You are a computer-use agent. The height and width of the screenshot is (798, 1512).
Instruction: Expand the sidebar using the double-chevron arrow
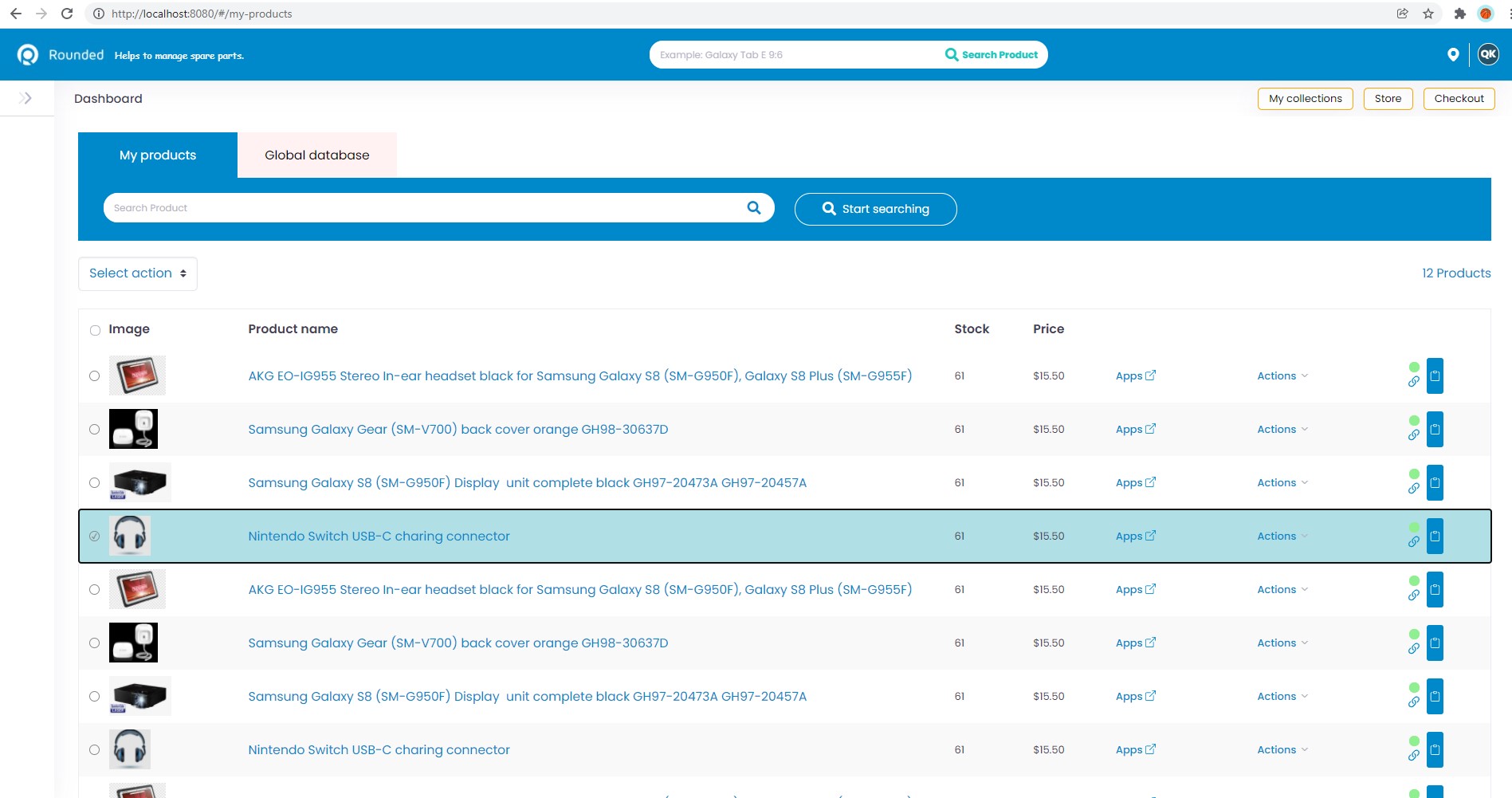[25, 97]
